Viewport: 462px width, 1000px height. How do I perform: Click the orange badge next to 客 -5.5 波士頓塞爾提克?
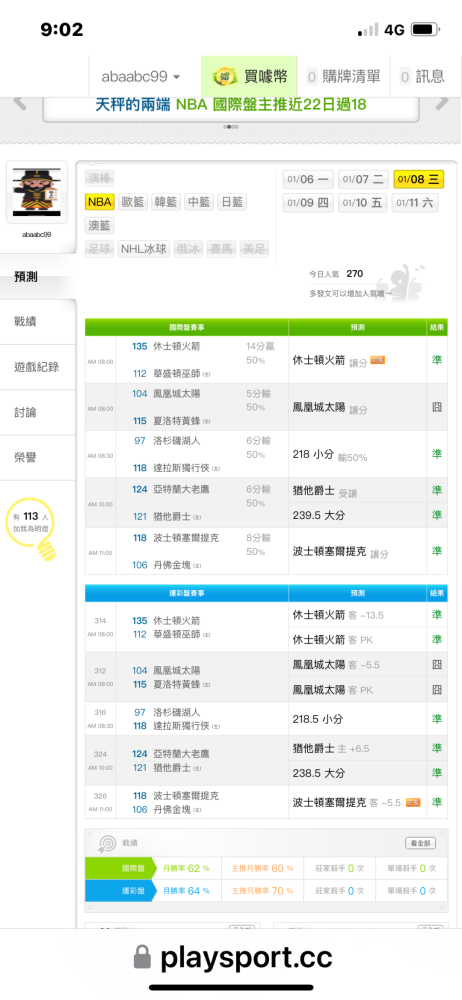pyautogui.click(x=413, y=802)
